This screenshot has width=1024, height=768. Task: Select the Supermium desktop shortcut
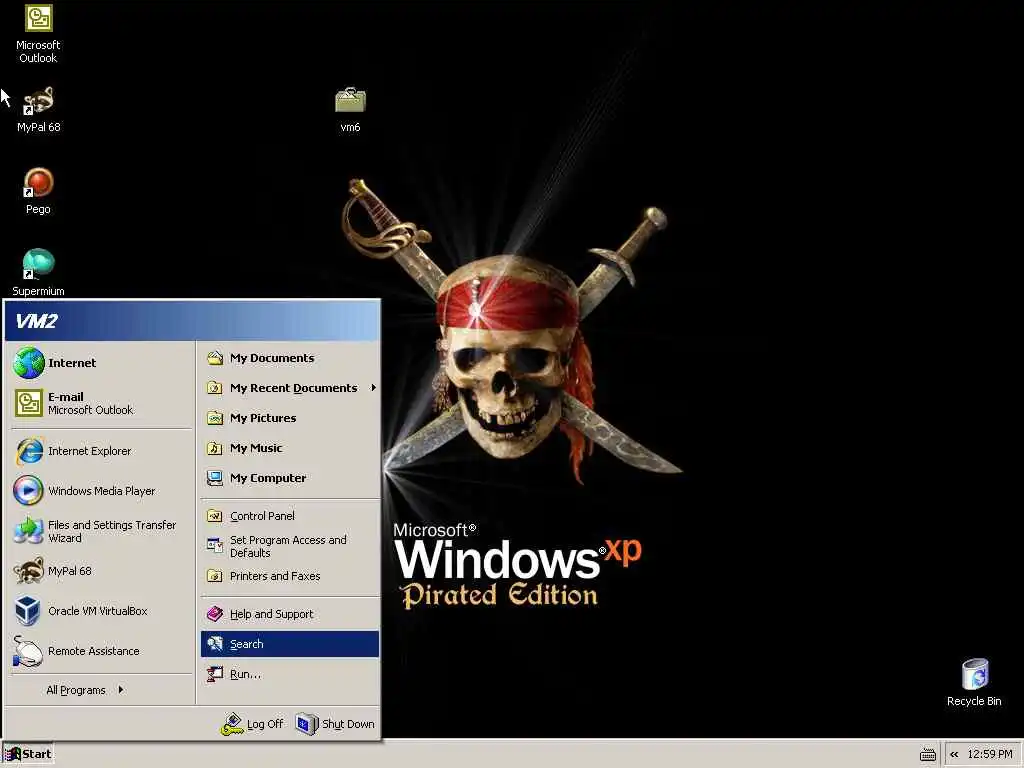38,273
